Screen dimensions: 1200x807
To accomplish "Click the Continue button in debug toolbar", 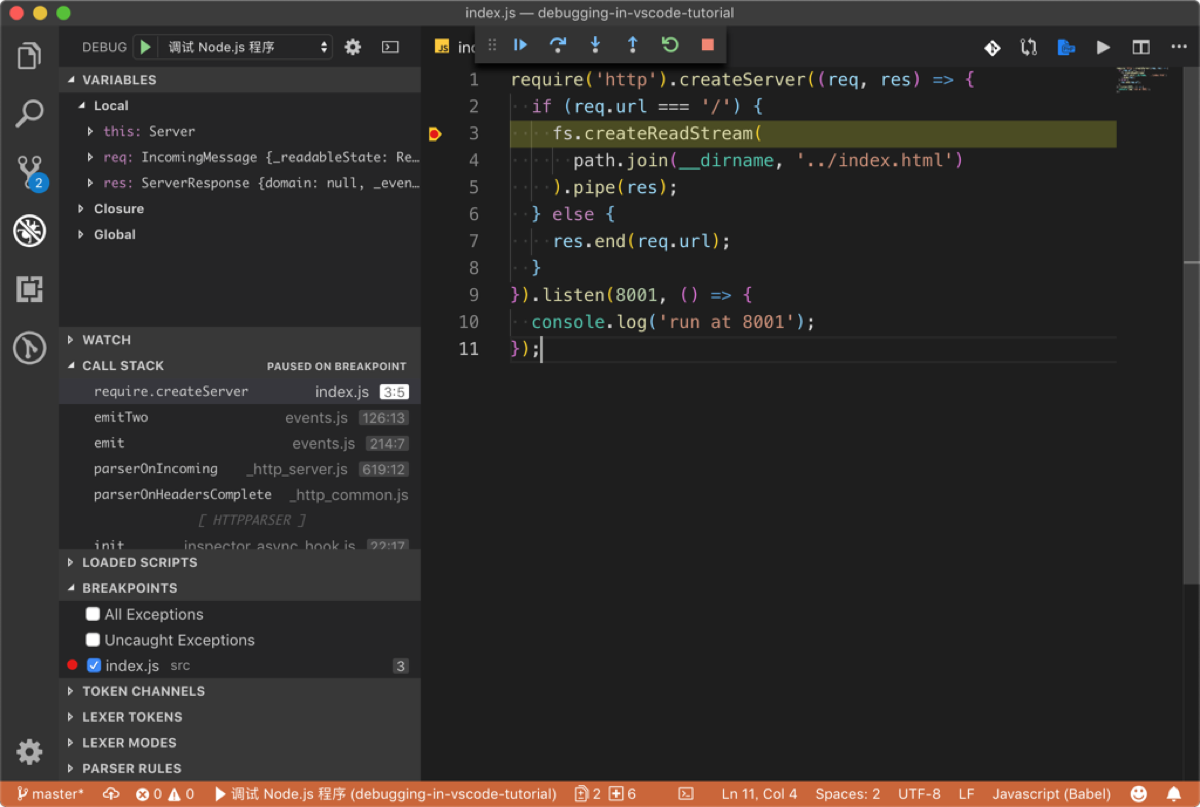I will pos(520,45).
